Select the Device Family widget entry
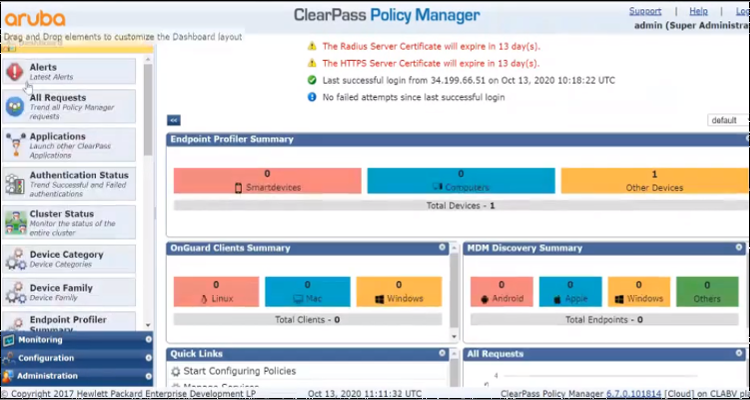This screenshot has height=400, width=750. pos(69,292)
